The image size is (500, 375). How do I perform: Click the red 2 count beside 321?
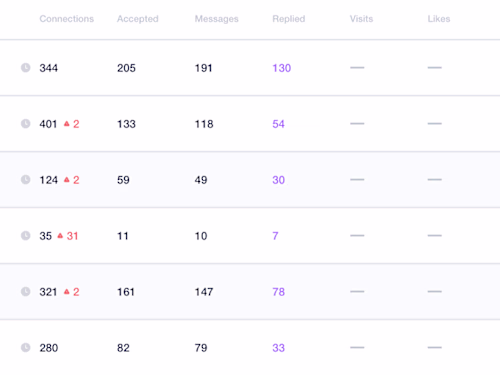point(76,292)
